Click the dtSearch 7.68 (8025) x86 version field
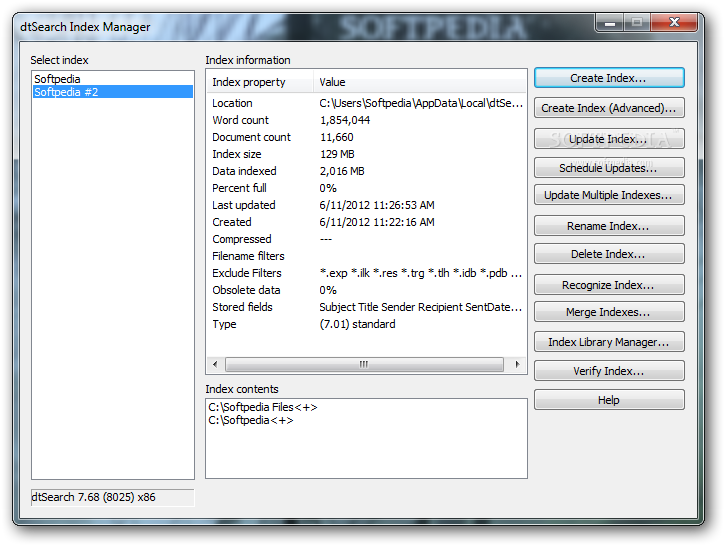 (112, 497)
